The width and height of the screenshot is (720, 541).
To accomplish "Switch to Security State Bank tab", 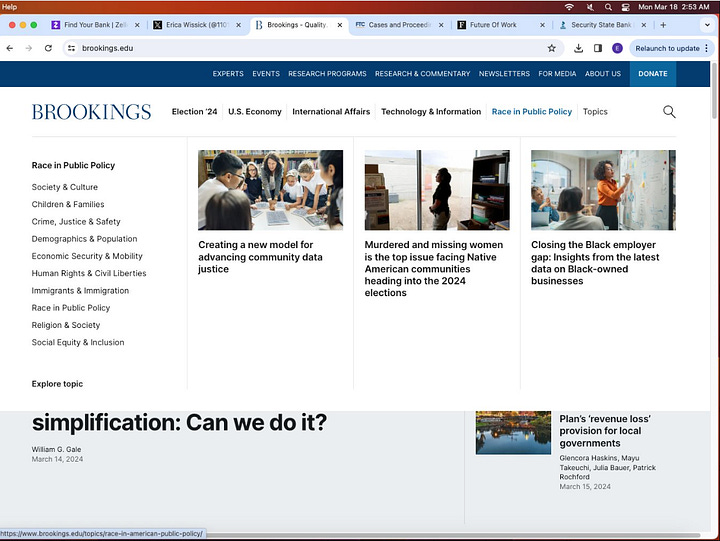I will pyautogui.click(x=601, y=25).
